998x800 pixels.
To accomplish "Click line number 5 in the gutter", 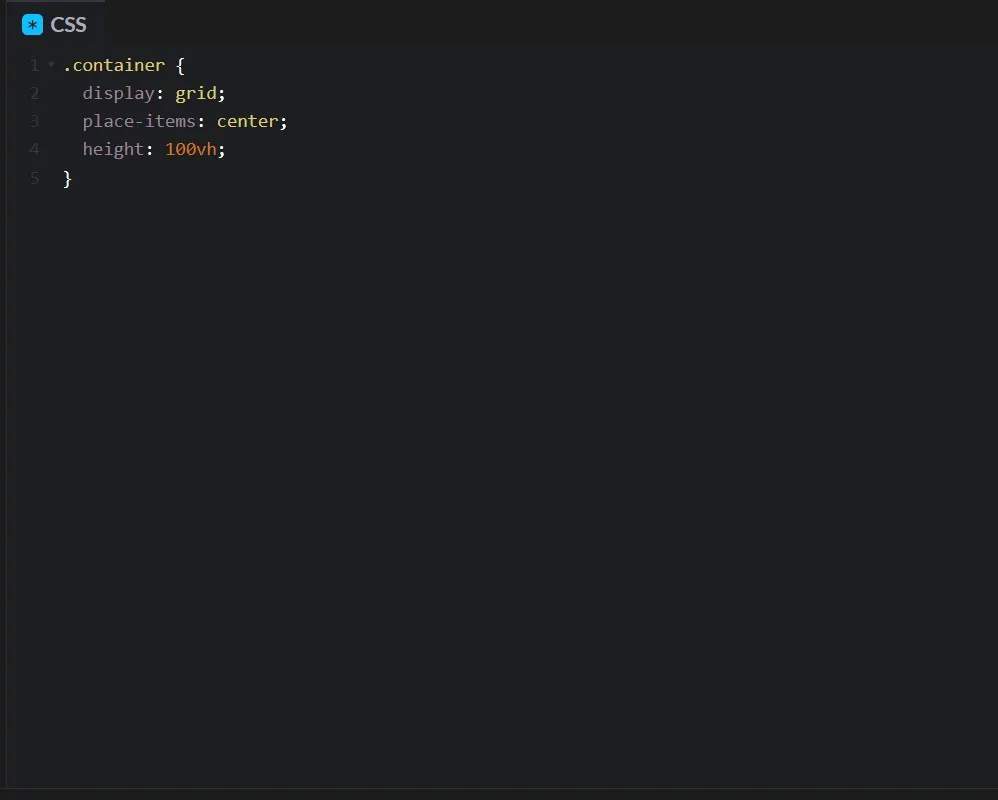I will tap(34, 178).
